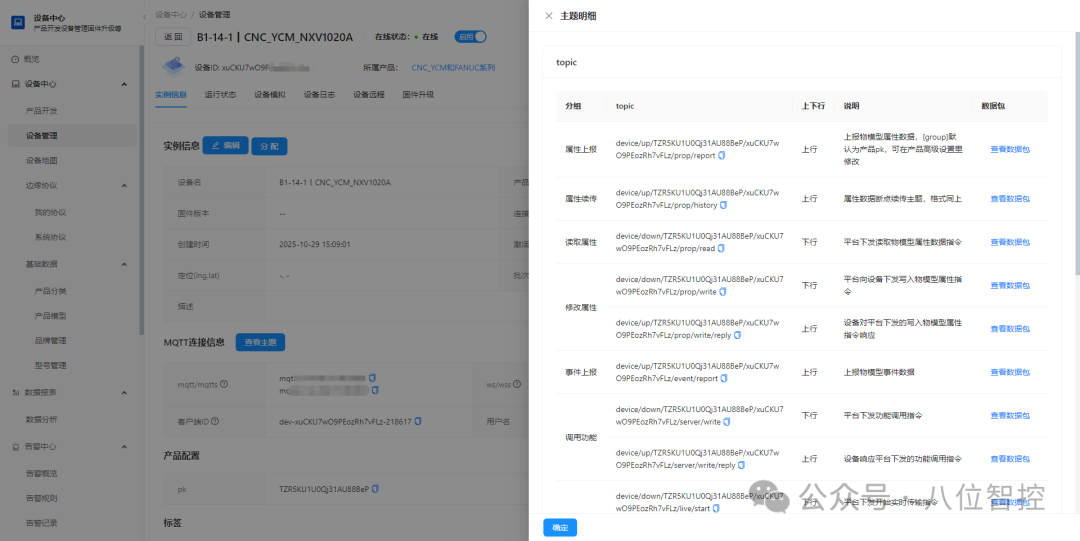Collapse the 基础数据 submenu
Viewport: 1080px width, 541px height.
point(124,264)
